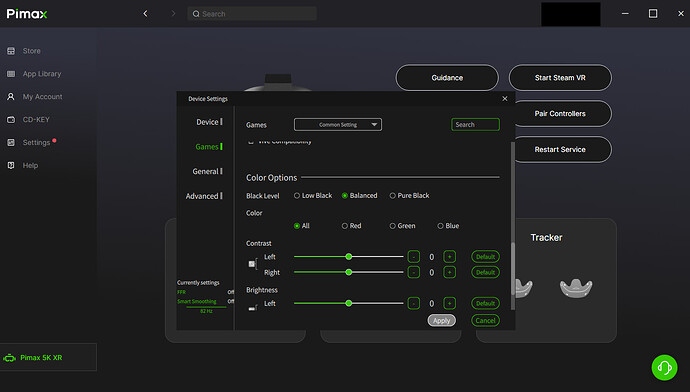Switch to the Games tab
Viewport: 690px width, 392px height.
209,147
